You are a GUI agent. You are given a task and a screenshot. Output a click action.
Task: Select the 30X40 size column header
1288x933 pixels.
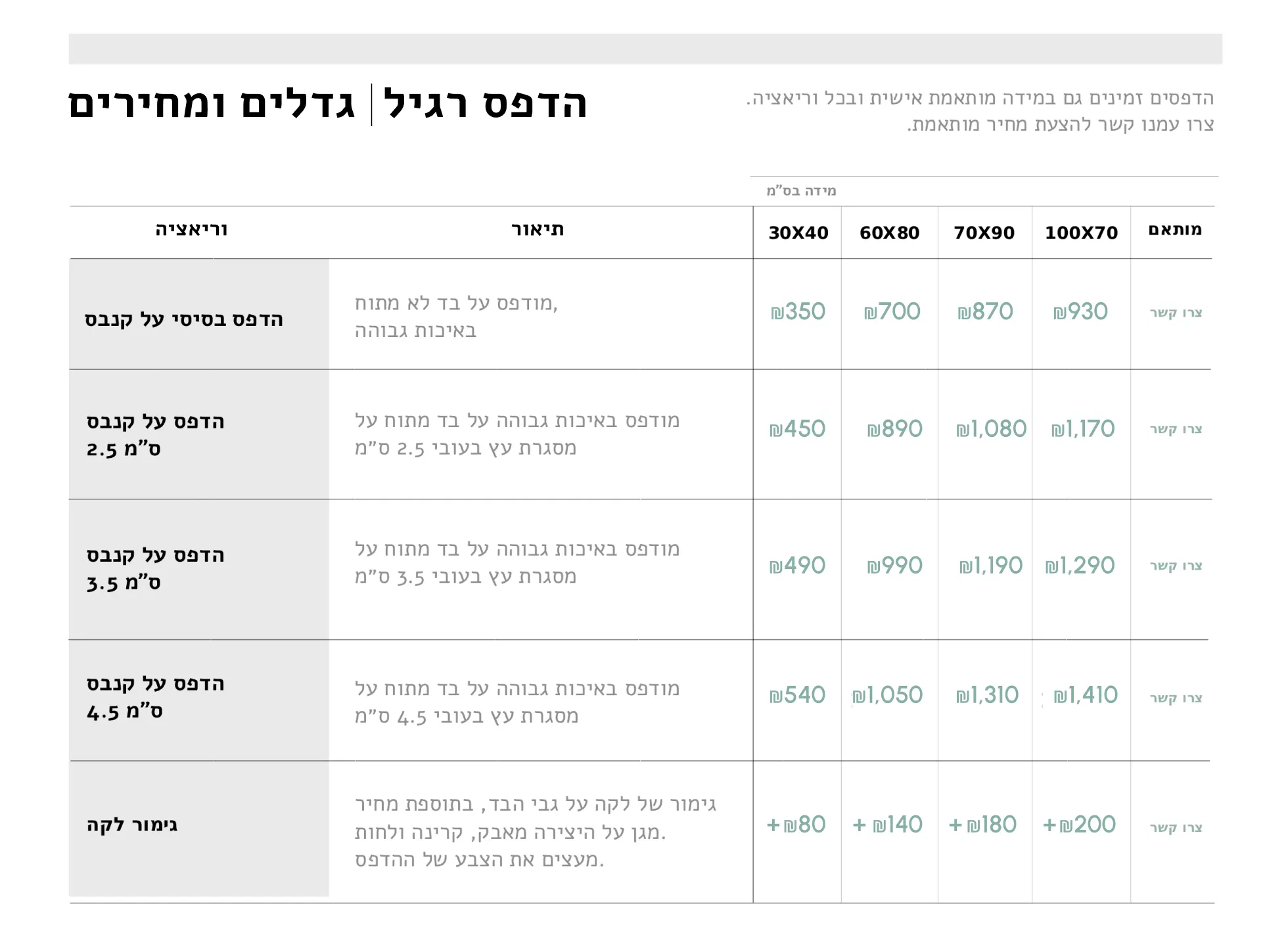pos(798,233)
